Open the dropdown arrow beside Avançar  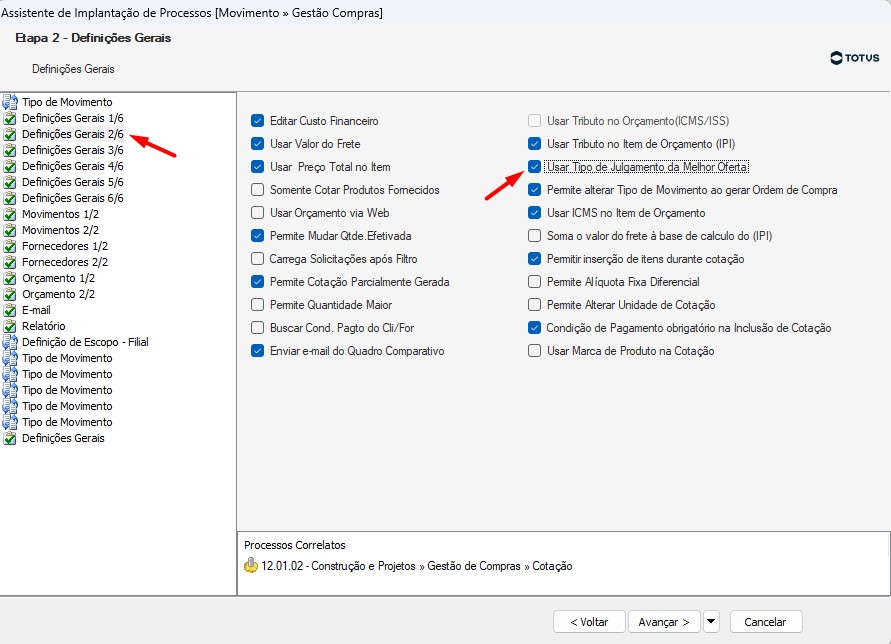click(711, 622)
